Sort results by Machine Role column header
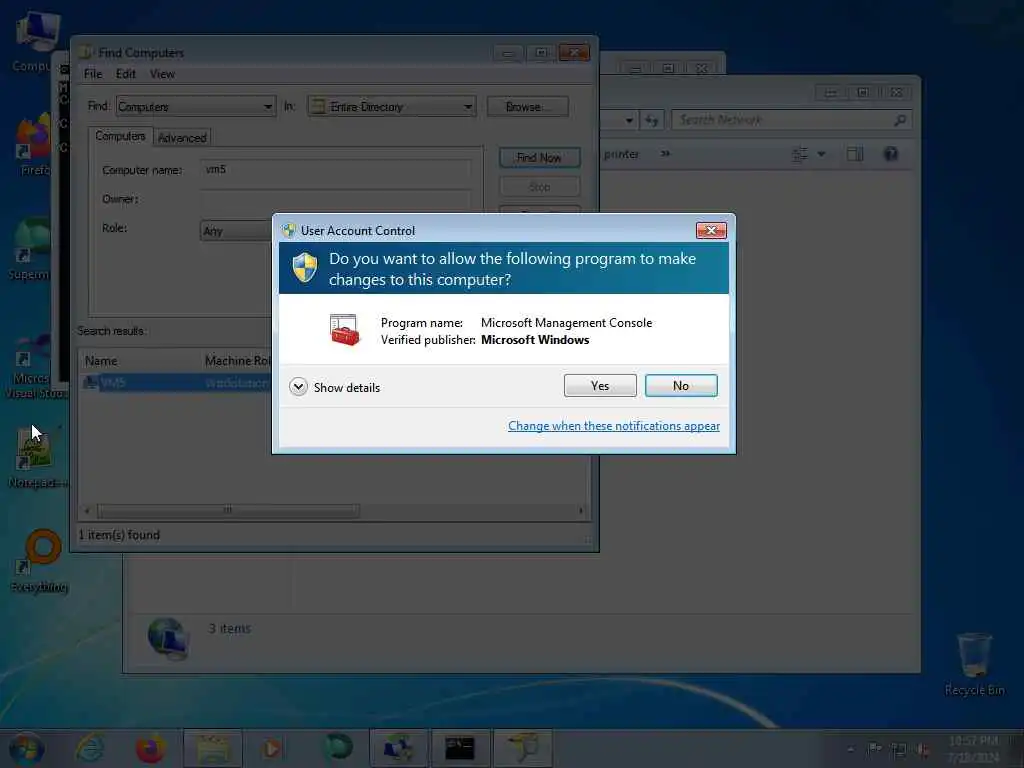Screen dimensions: 1024x768 point(236,360)
